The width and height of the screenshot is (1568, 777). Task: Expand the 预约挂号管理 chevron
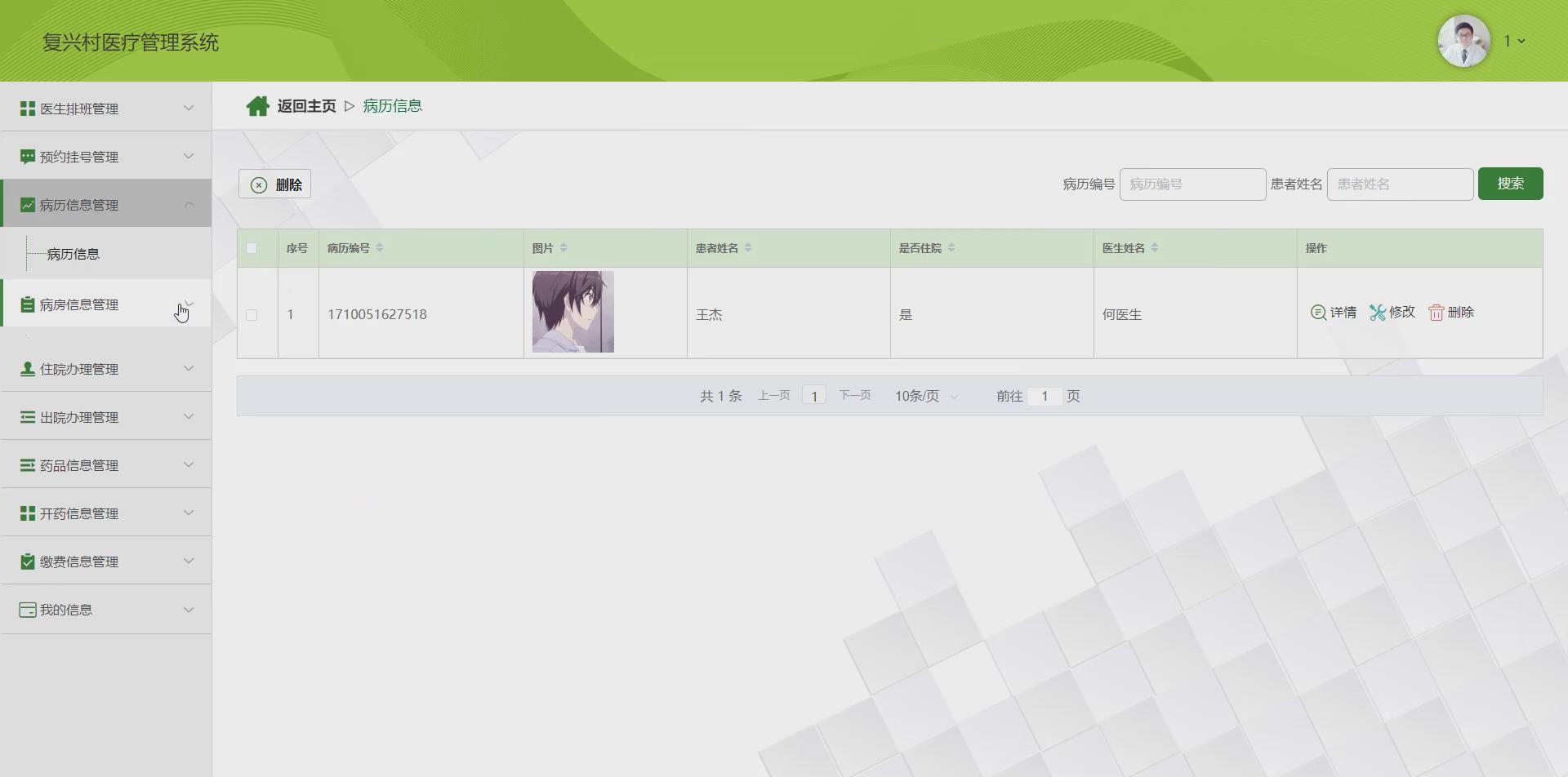tap(189, 156)
